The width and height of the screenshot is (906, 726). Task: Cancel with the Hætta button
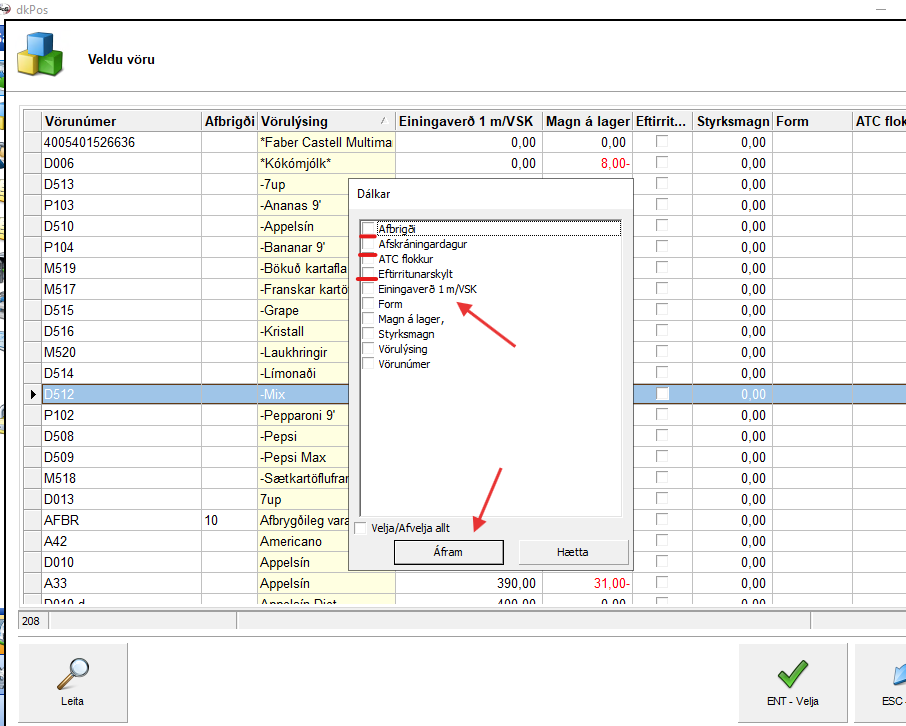coord(573,552)
